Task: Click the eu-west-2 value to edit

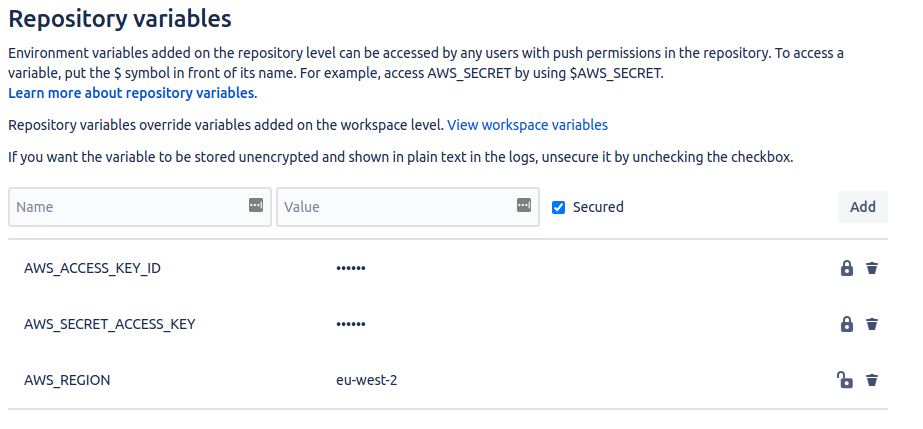Action: coord(367,380)
